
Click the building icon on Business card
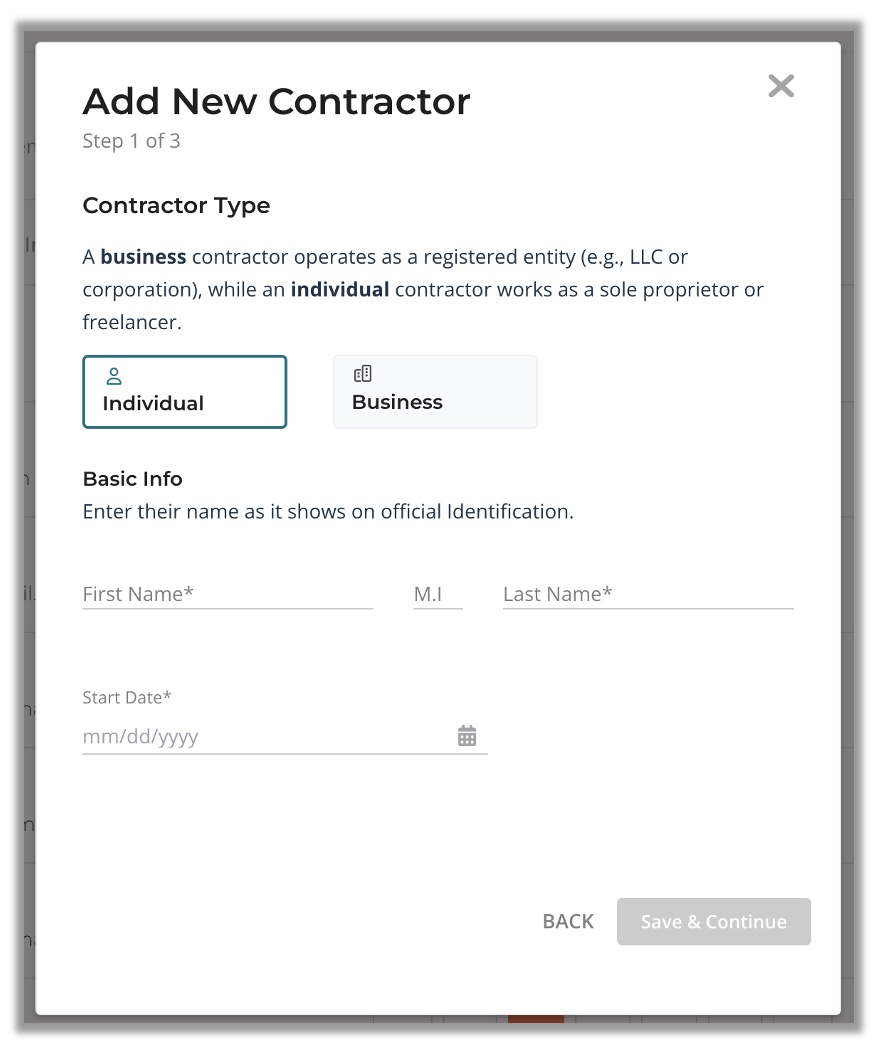pyautogui.click(x=363, y=374)
